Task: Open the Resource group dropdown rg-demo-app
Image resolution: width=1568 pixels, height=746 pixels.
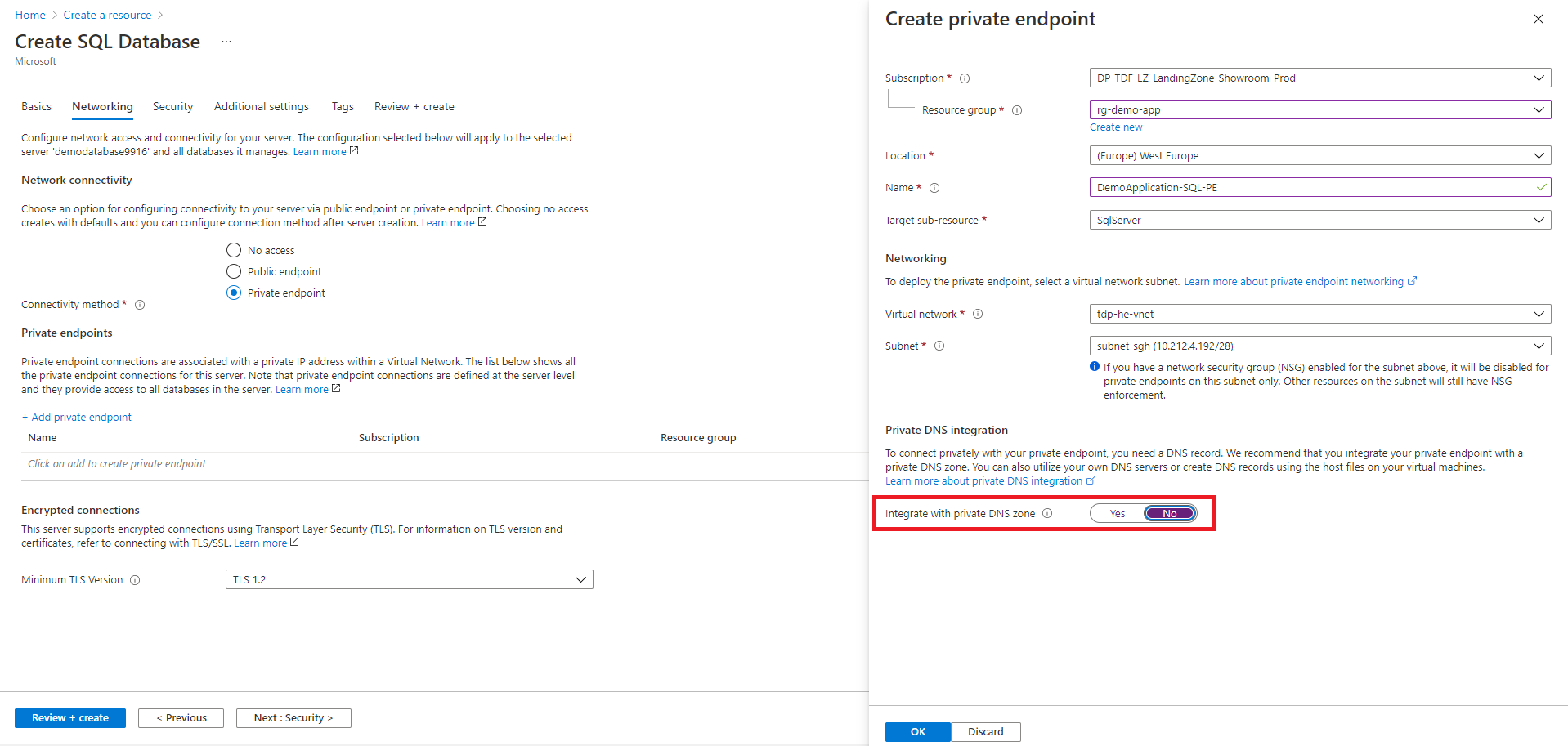Action: click(x=1319, y=109)
